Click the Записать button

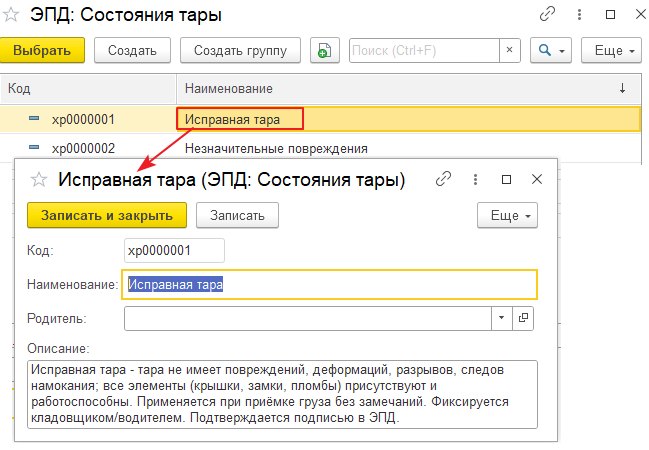pyautogui.click(x=237, y=215)
